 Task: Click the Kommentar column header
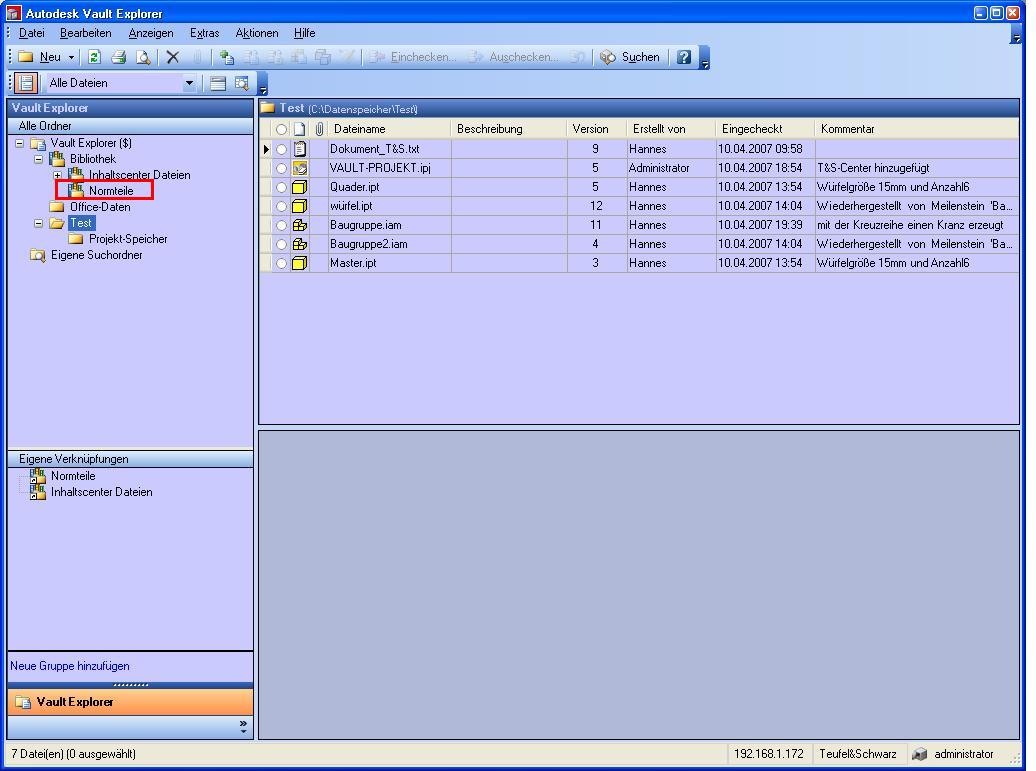pos(916,129)
